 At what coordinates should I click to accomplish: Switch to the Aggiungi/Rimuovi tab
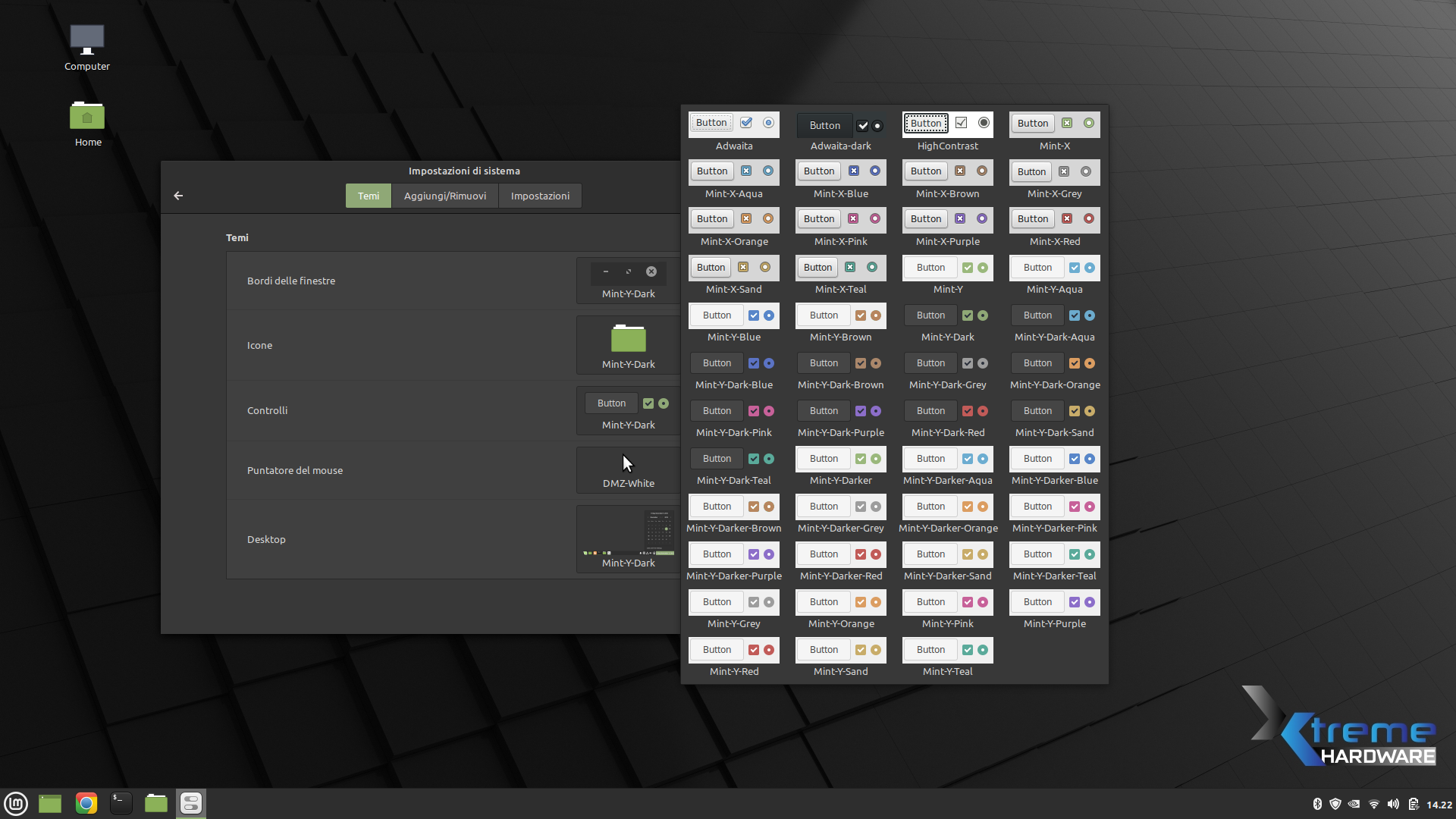point(445,196)
